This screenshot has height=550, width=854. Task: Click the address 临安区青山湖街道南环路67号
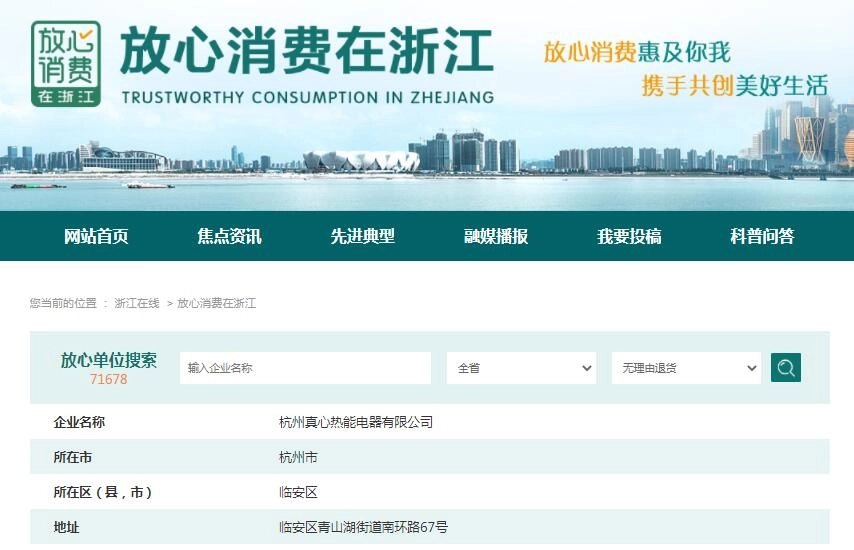(363, 527)
